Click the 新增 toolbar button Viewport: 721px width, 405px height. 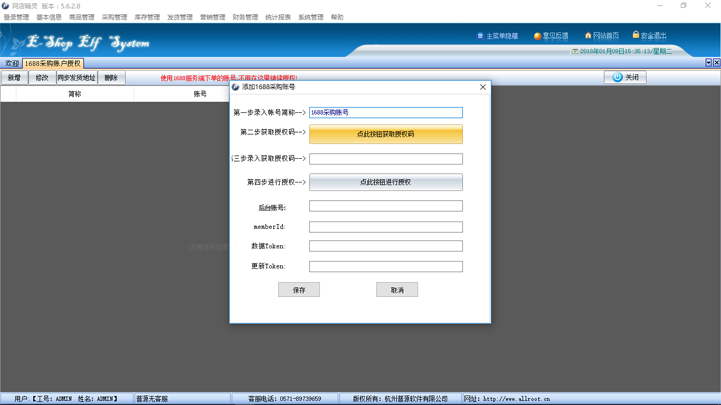[14, 78]
